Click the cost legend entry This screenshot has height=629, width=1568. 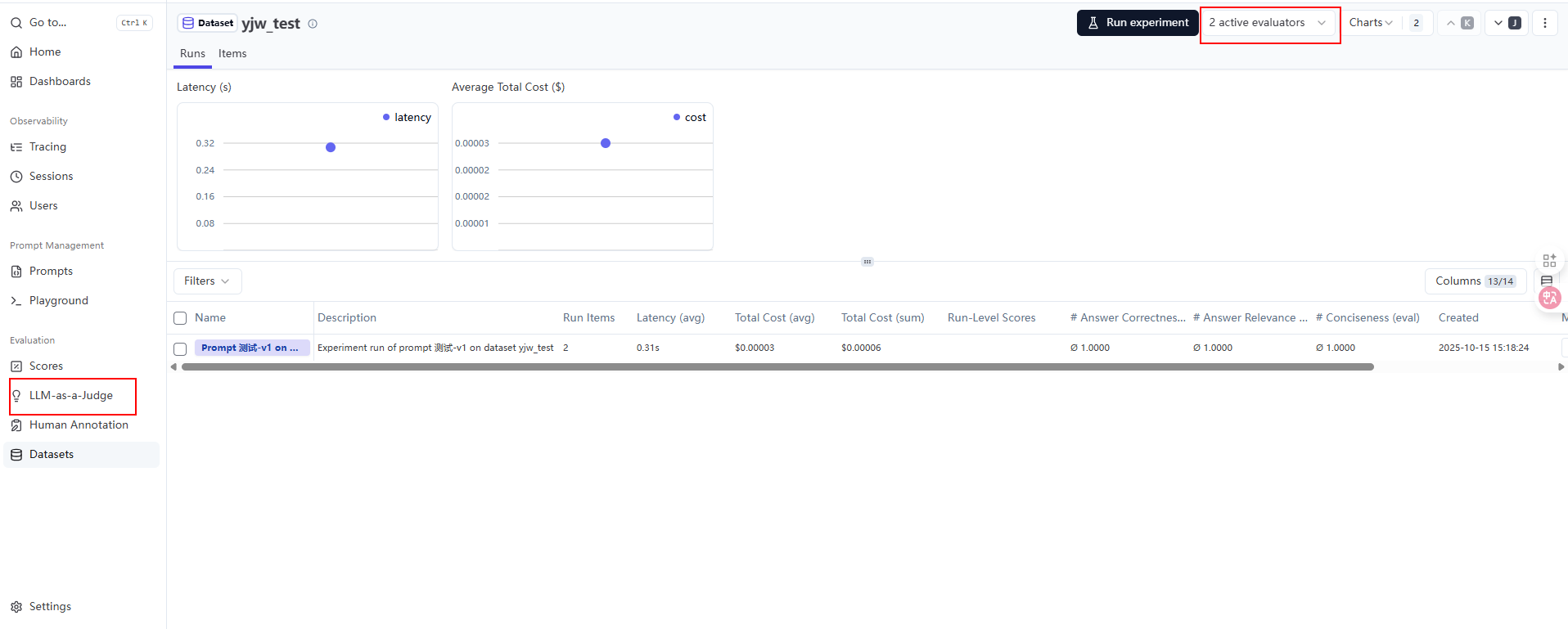690,118
